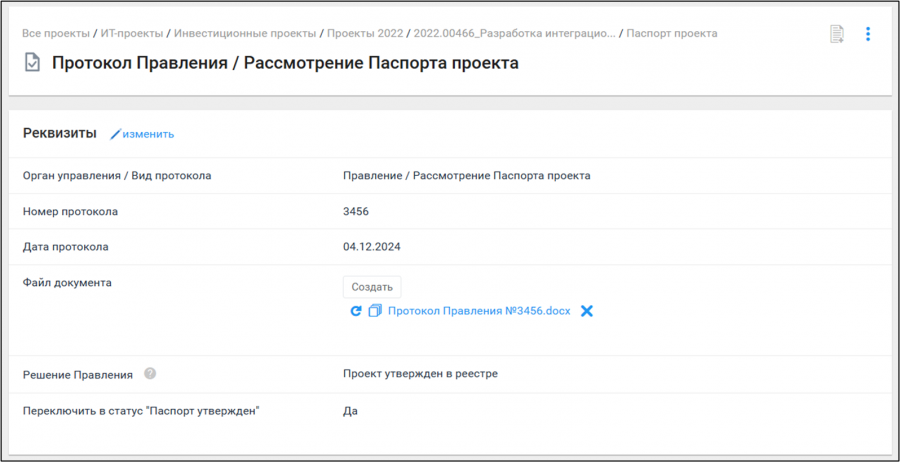Click the copy icon before the file name
Screen dimensions: 900x462
375,311
